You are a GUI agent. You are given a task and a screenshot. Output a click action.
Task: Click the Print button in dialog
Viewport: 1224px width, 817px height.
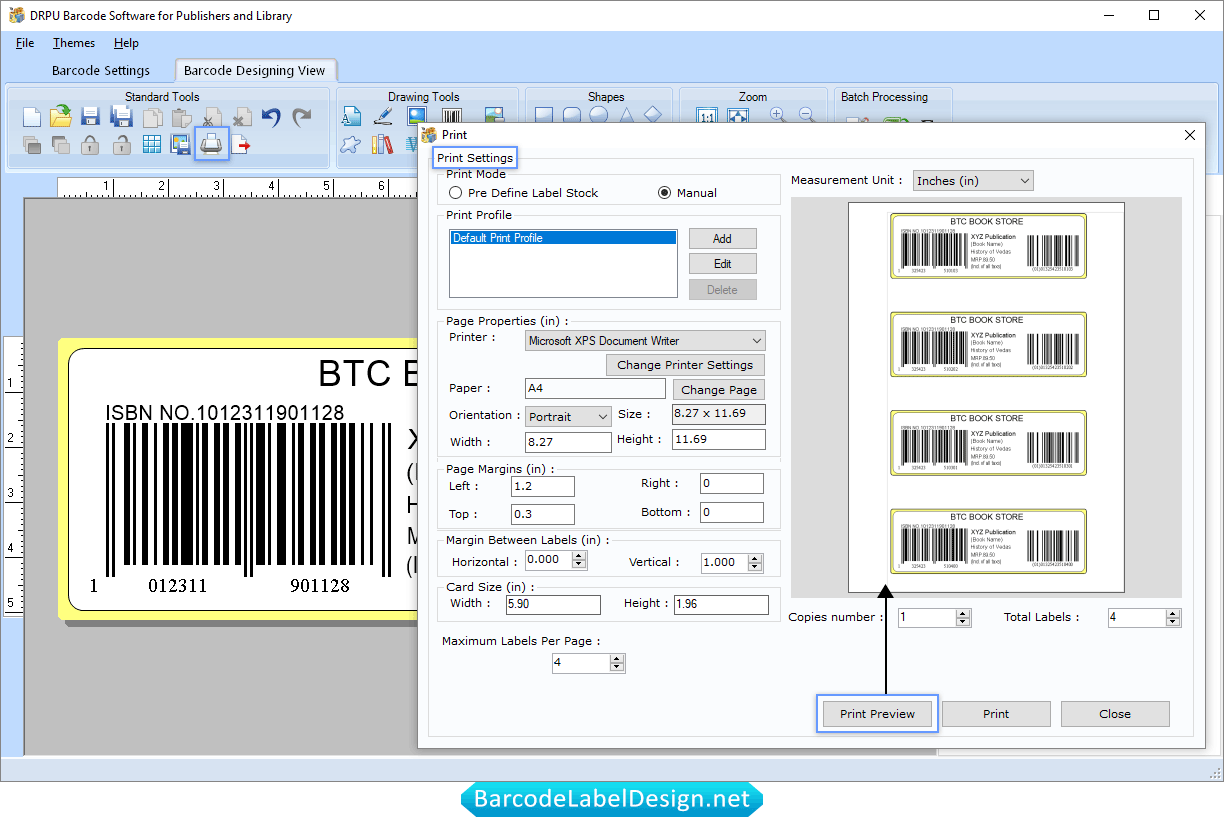996,714
